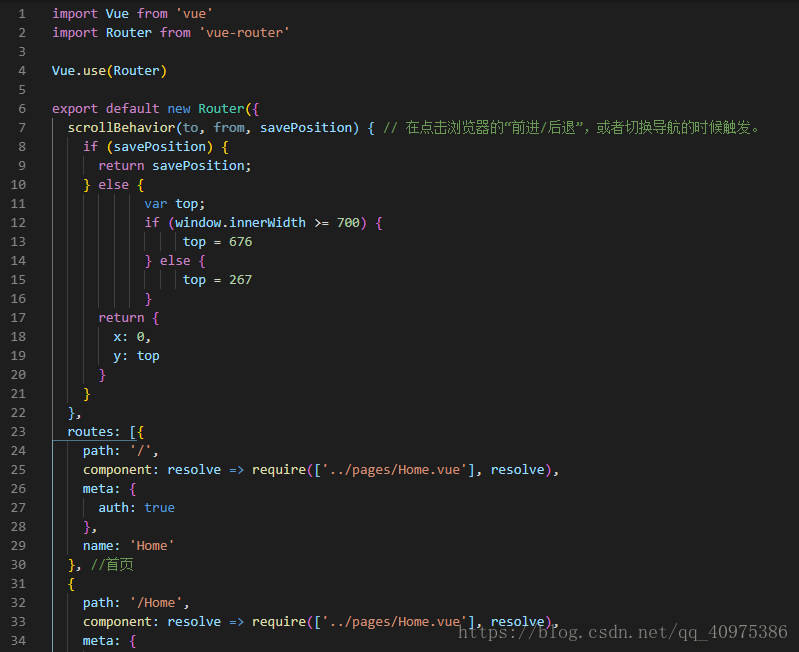Click 'return {' on line 17
Image resolution: width=799 pixels, height=652 pixels.
tap(129, 318)
